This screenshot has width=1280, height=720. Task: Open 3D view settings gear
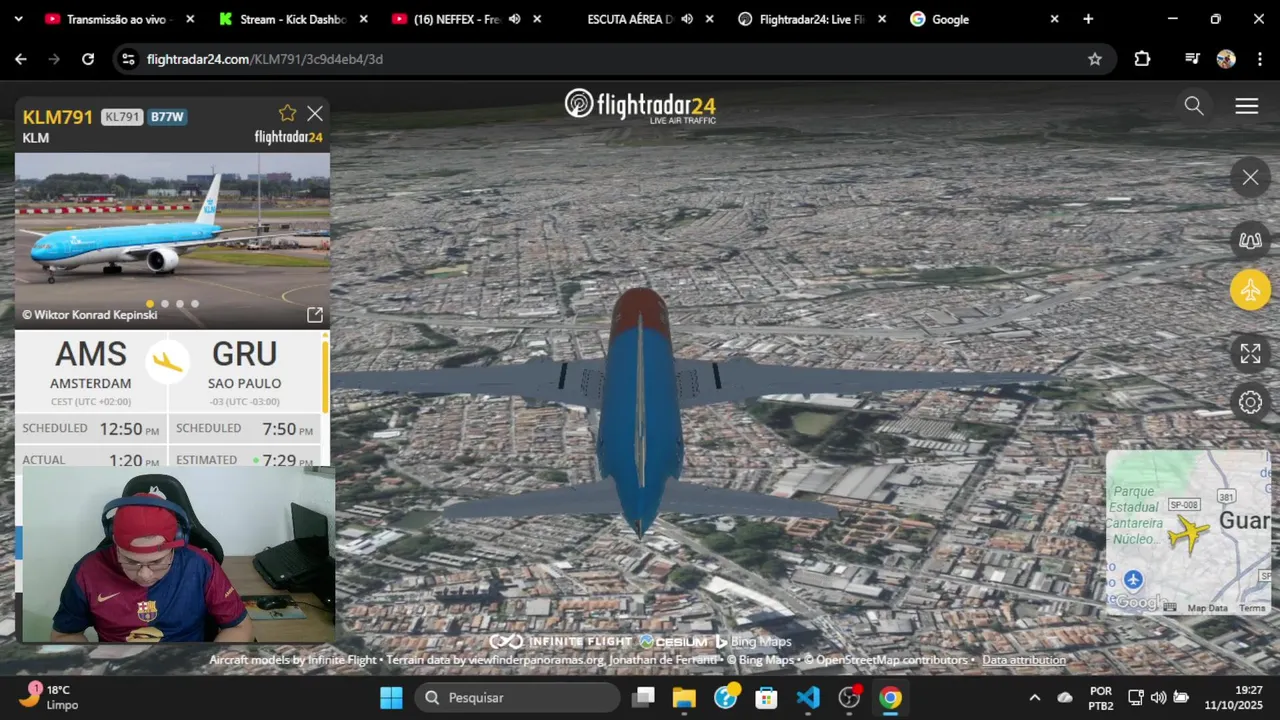(x=1250, y=402)
